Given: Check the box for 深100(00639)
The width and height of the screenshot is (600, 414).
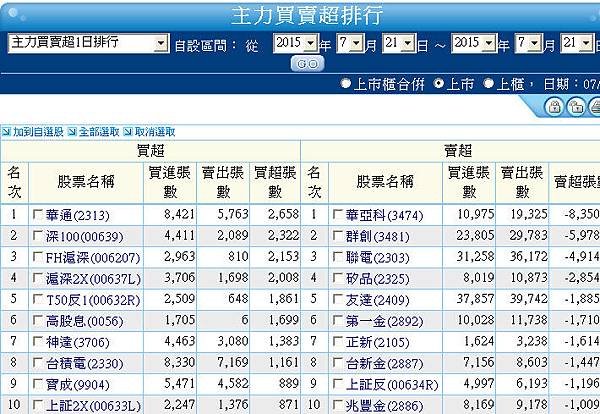Looking at the screenshot, I should [x=38, y=235].
